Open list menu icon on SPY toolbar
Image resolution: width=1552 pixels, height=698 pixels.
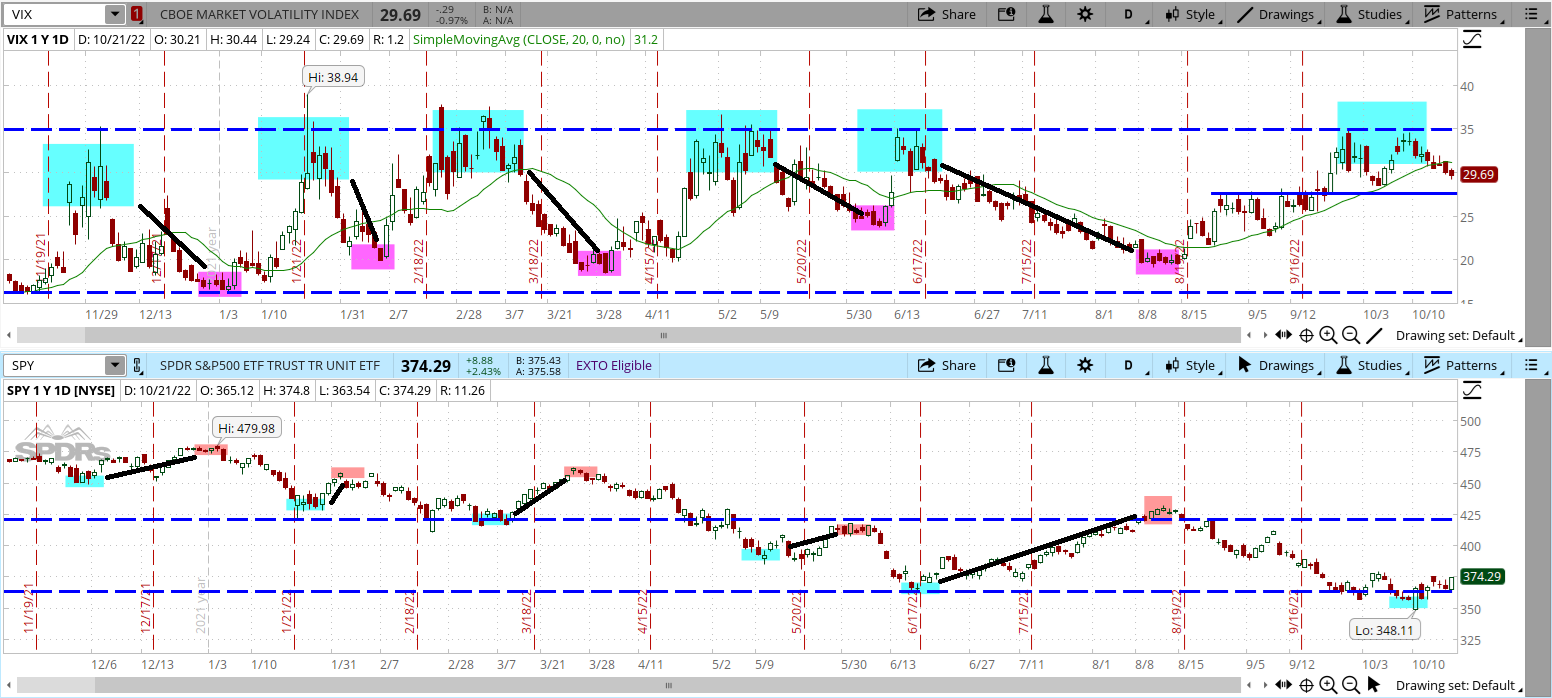(x=1530, y=365)
